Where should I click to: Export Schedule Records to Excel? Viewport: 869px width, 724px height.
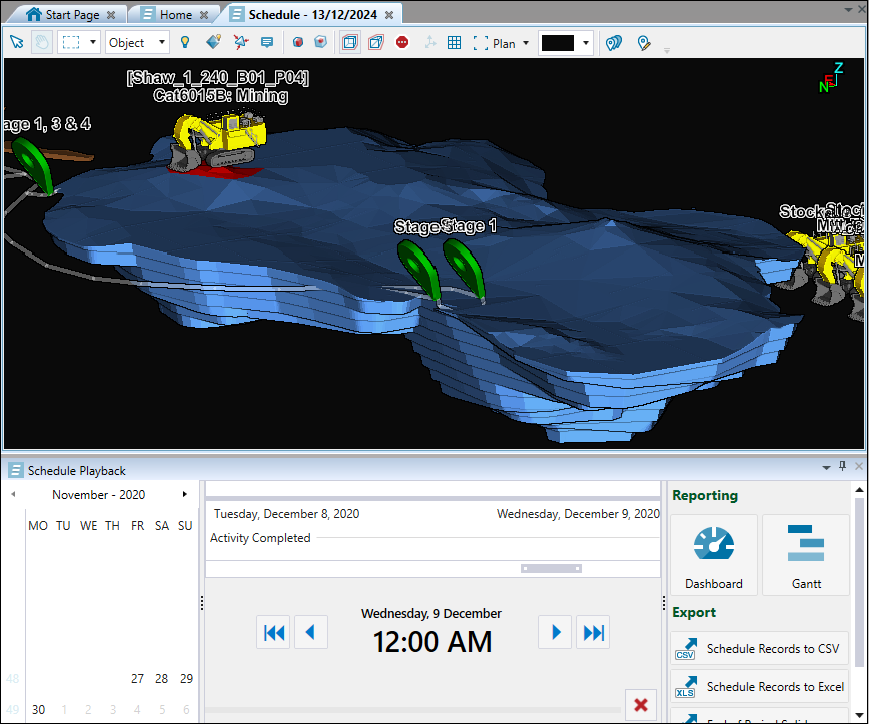760,687
